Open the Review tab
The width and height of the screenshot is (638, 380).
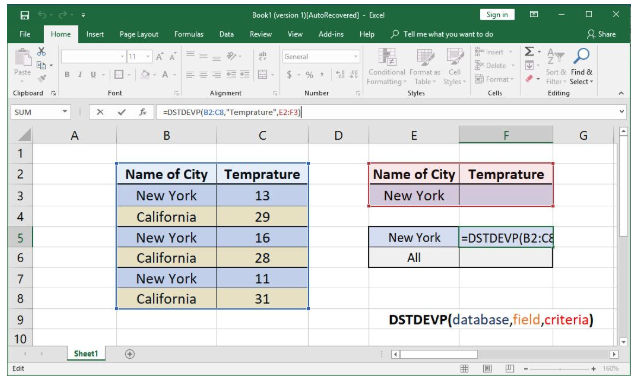(260, 34)
